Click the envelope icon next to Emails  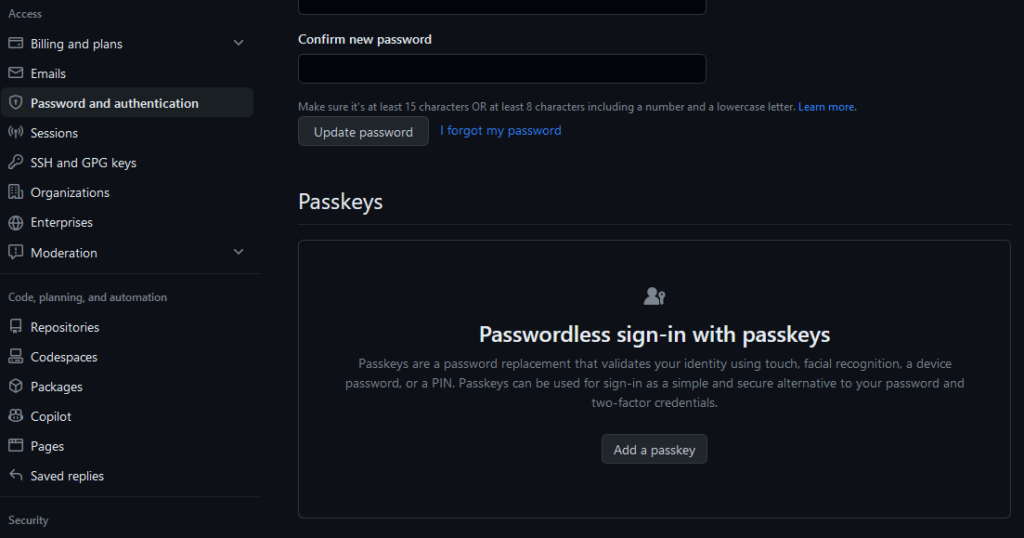(x=16, y=73)
